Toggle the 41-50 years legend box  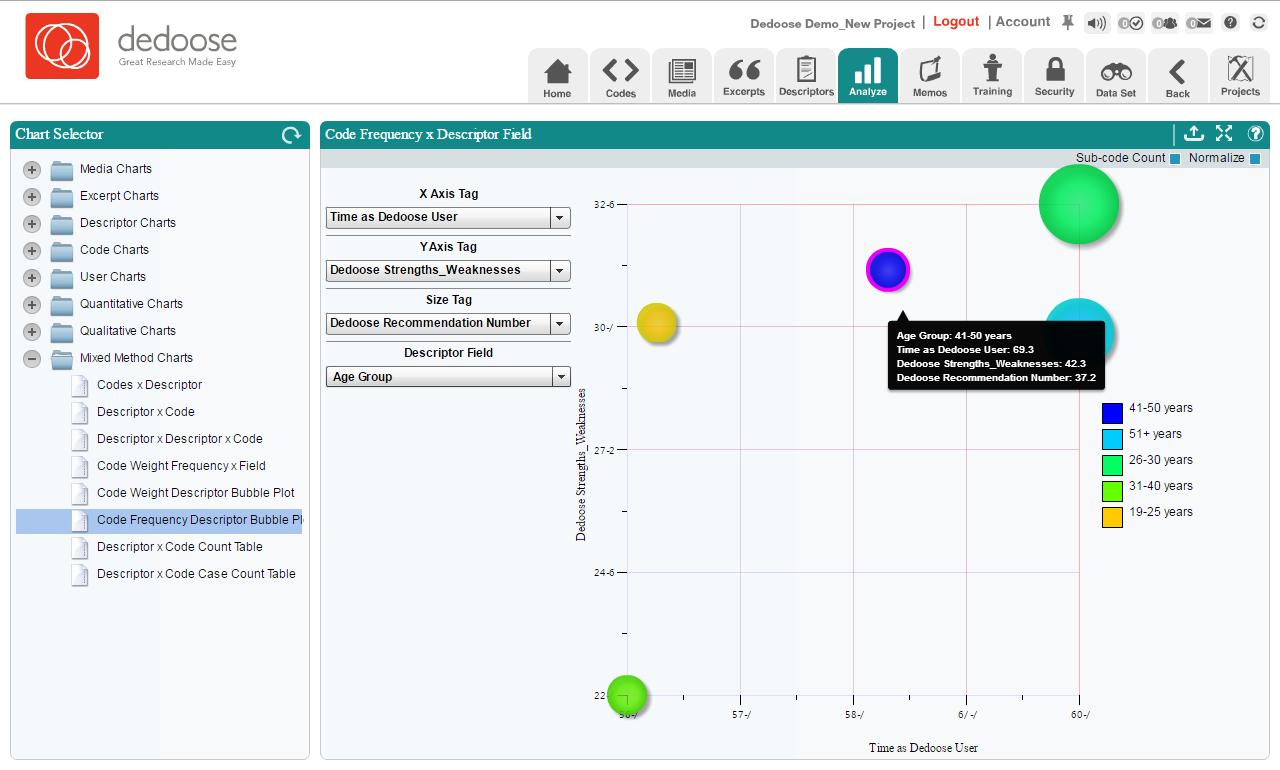point(1112,413)
